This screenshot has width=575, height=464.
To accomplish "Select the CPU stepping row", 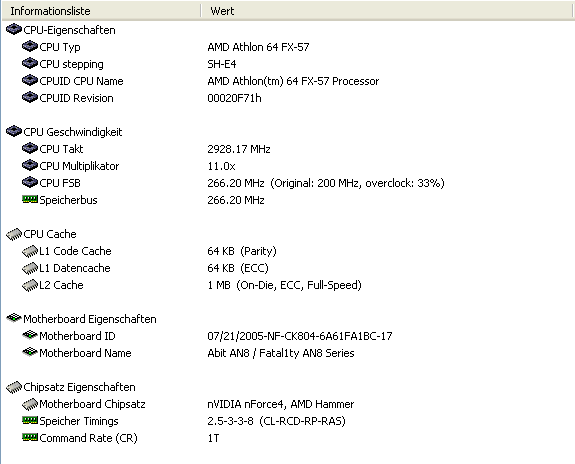I will (x=288, y=64).
